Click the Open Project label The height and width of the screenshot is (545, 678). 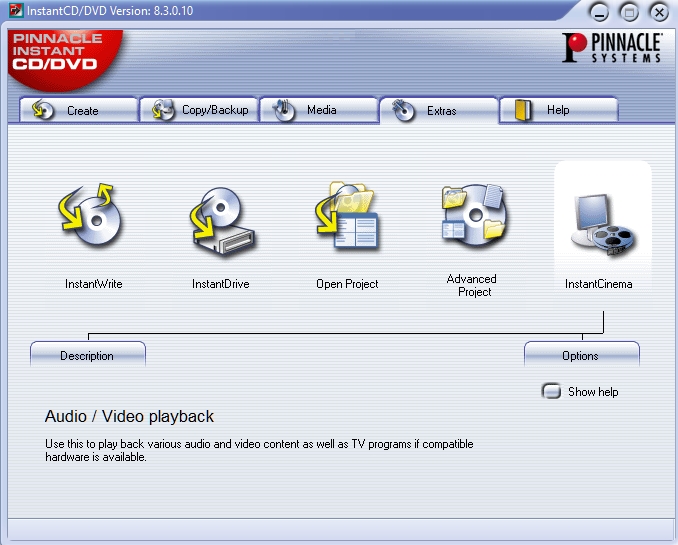[x=347, y=284]
